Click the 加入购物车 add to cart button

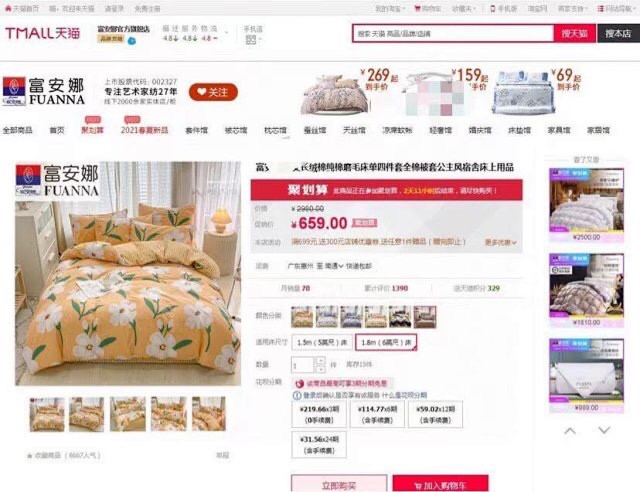tap(440, 484)
